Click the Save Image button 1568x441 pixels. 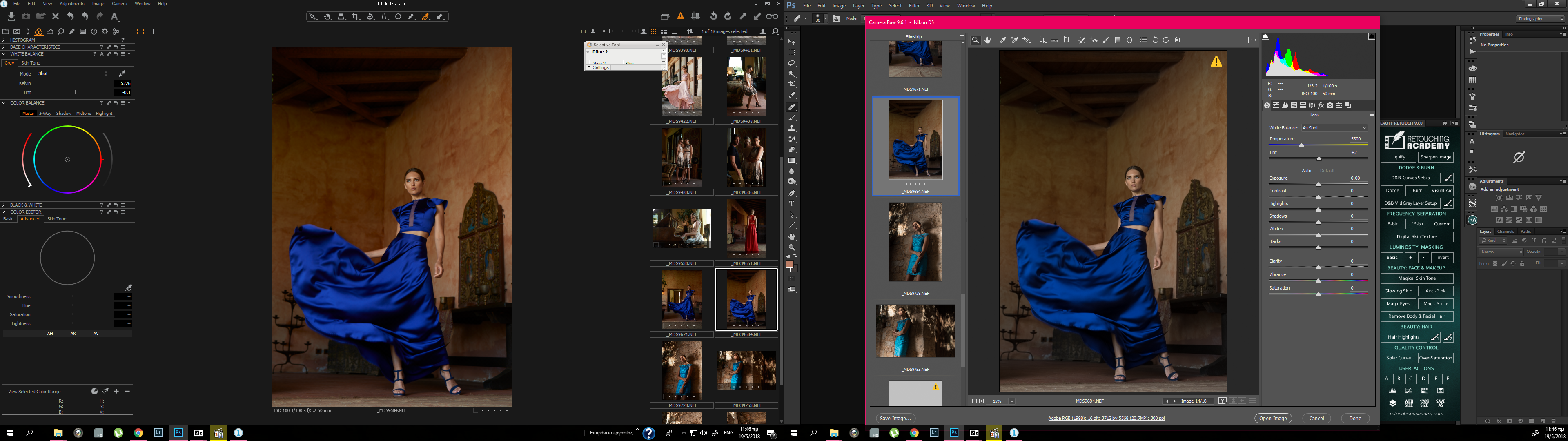895,419
